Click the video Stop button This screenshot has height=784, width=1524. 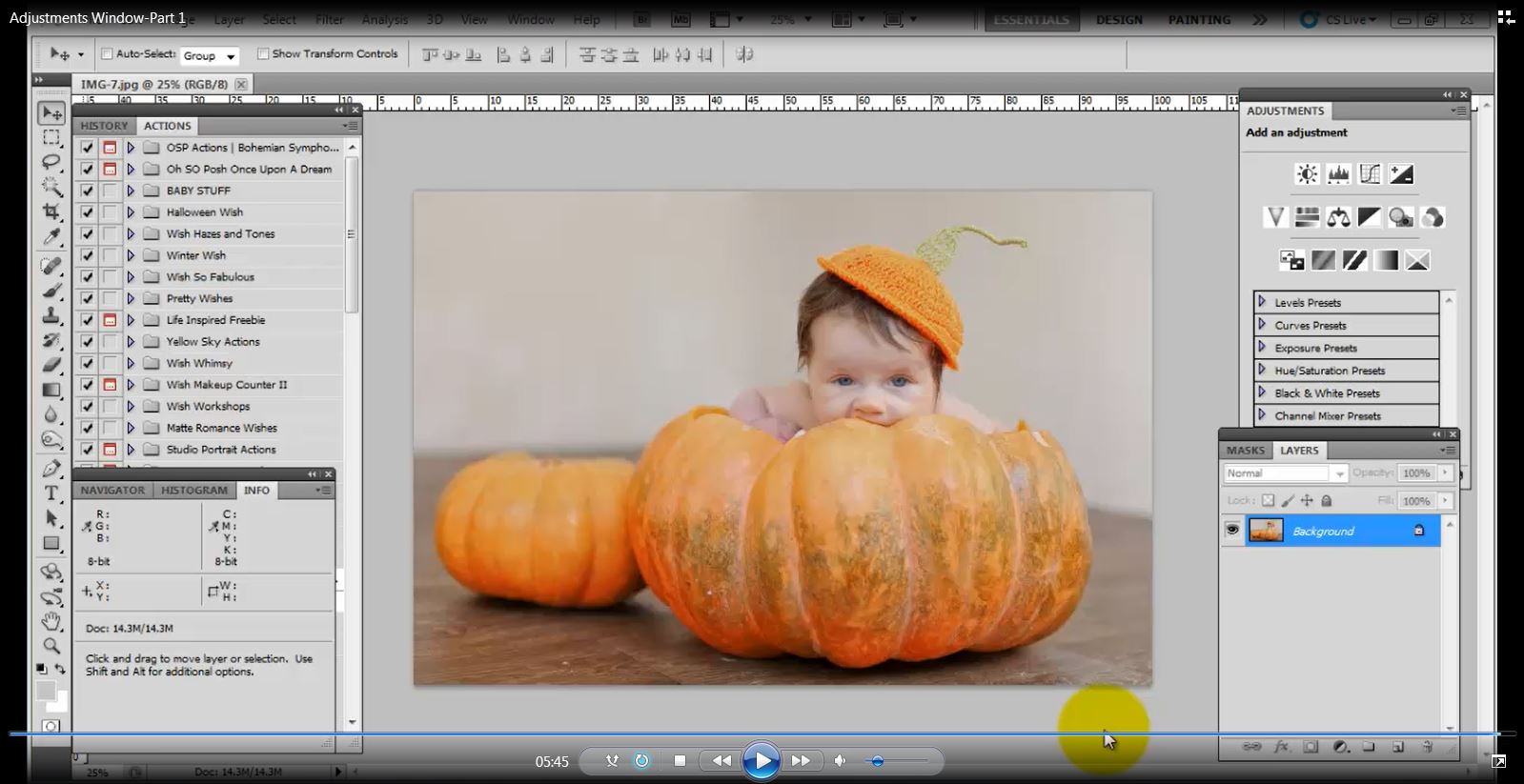[x=680, y=760]
